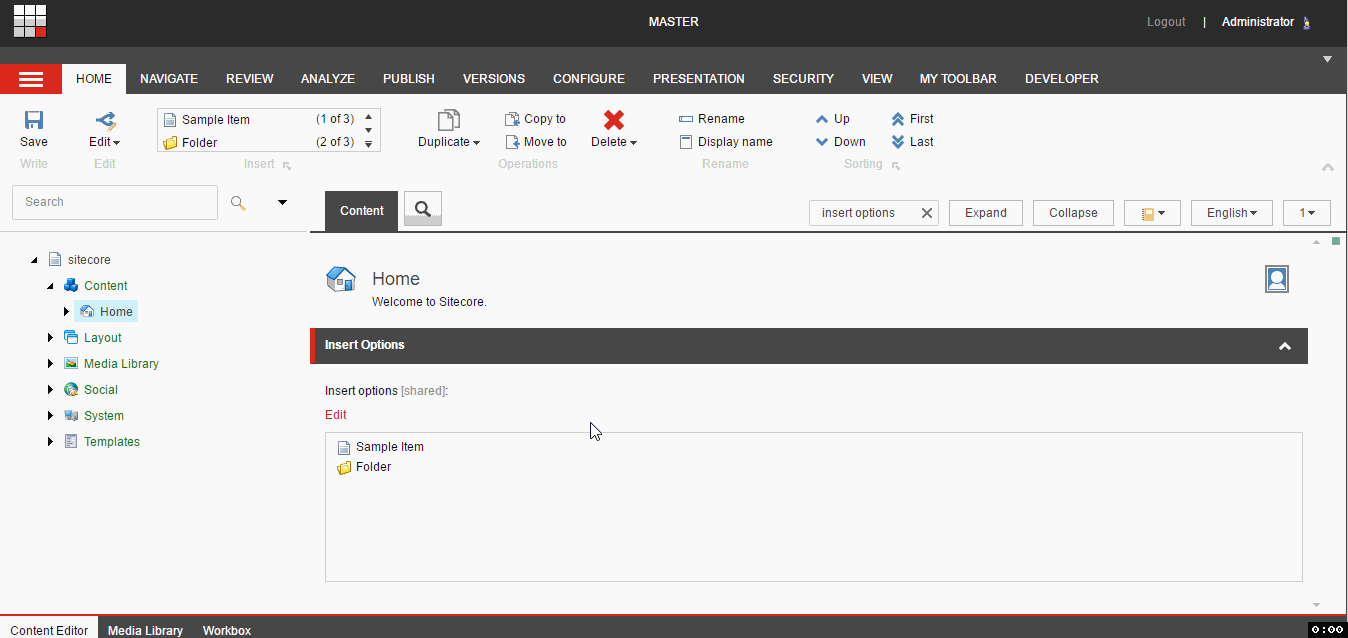
Task: Click the Expand button
Action: click(x=985, y=212)
